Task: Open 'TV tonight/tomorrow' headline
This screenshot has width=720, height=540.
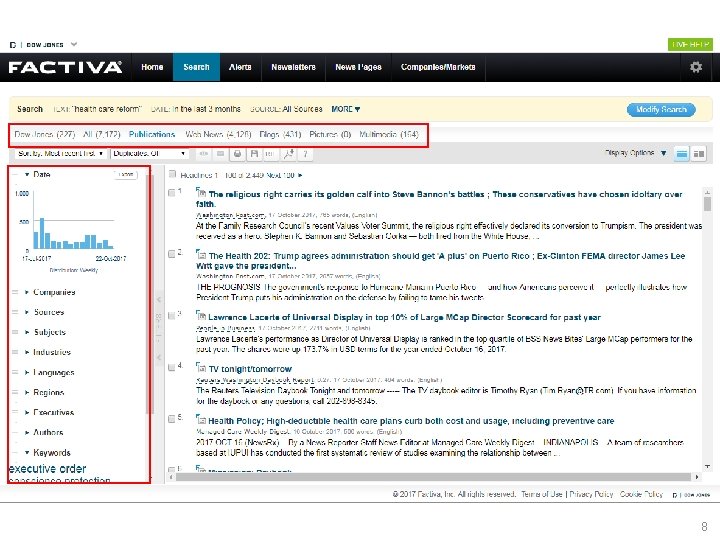Action: coord(250,369)
